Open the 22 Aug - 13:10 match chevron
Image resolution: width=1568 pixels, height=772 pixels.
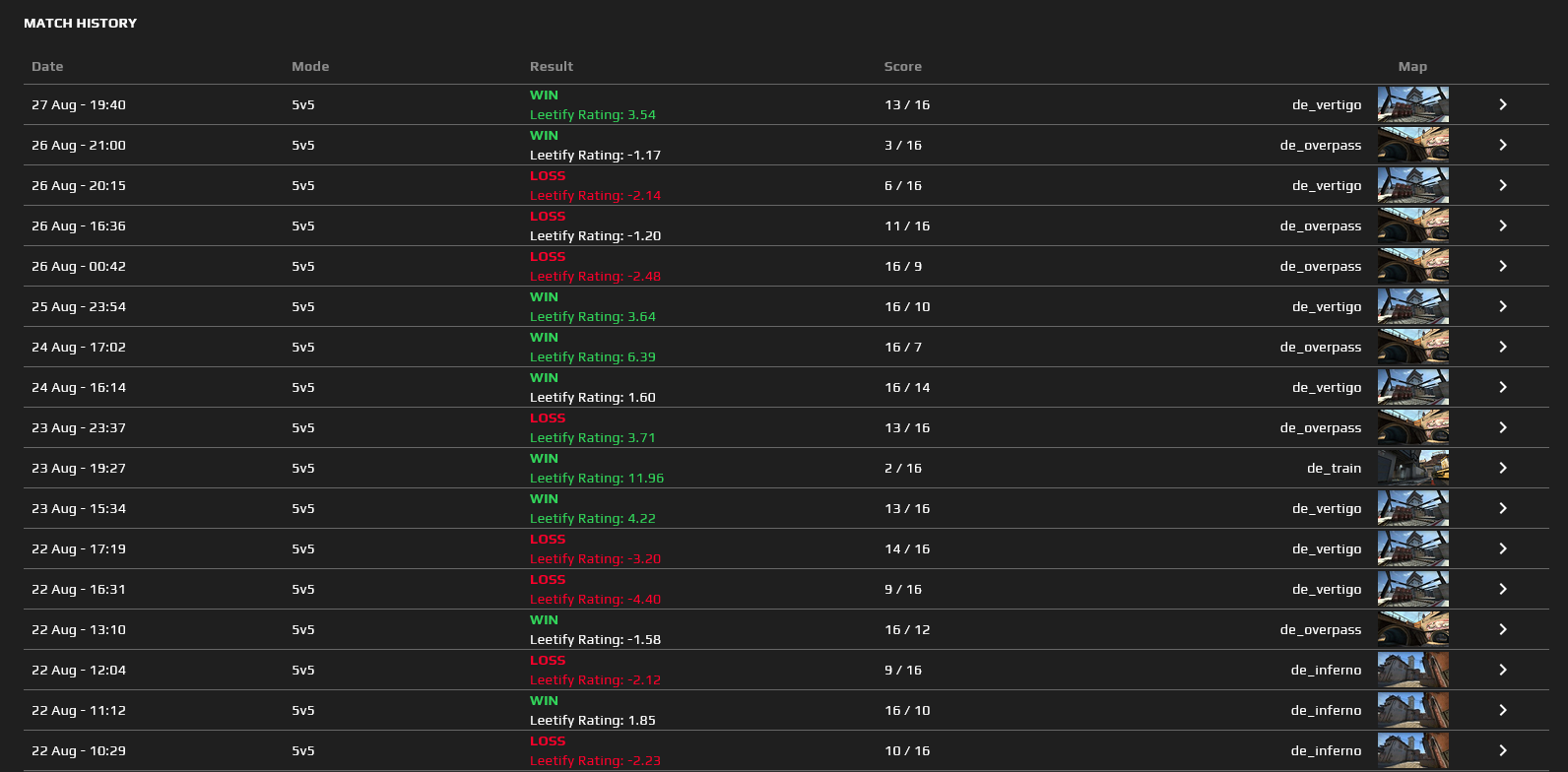[1503, 629]
